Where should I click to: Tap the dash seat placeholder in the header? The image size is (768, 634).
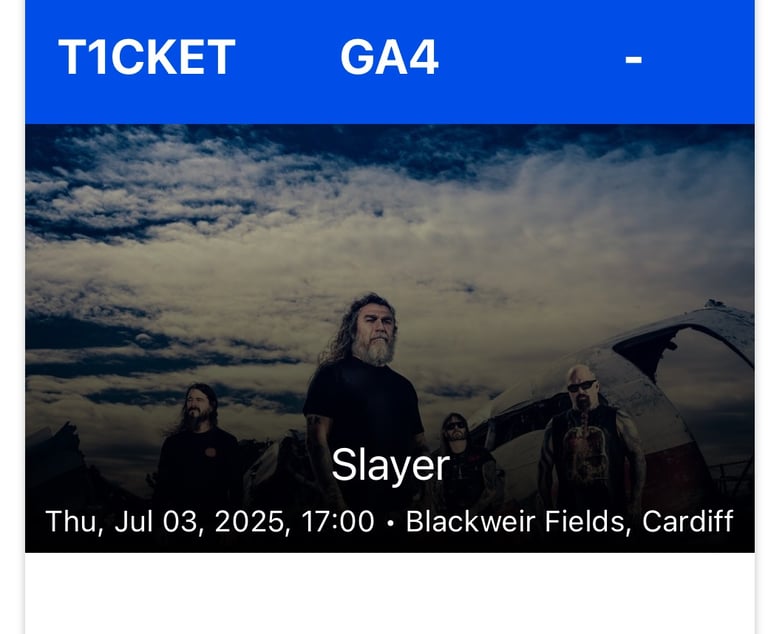[633, 60]
